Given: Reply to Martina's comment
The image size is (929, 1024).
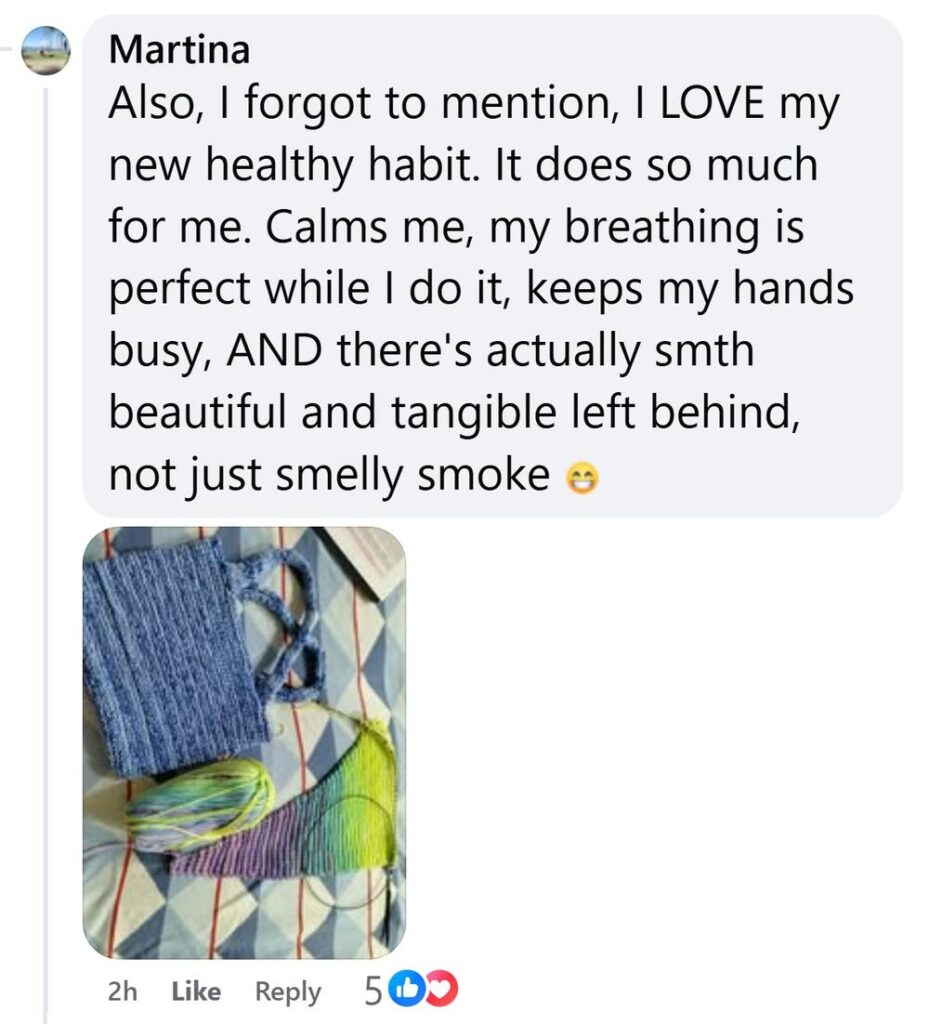Looking at the screenshot, I should (x=288, y=992).
